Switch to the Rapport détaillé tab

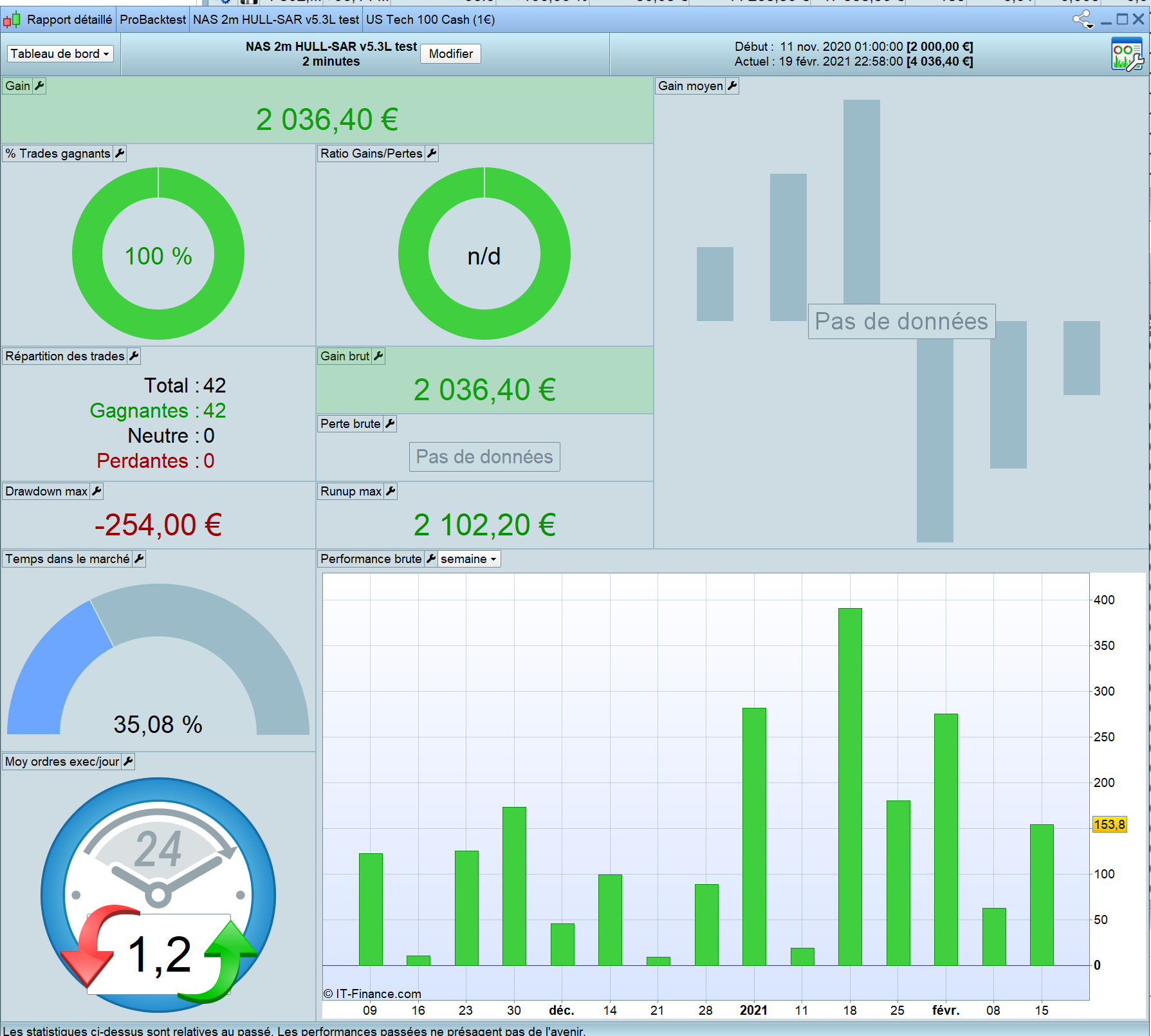coord(69,20)
